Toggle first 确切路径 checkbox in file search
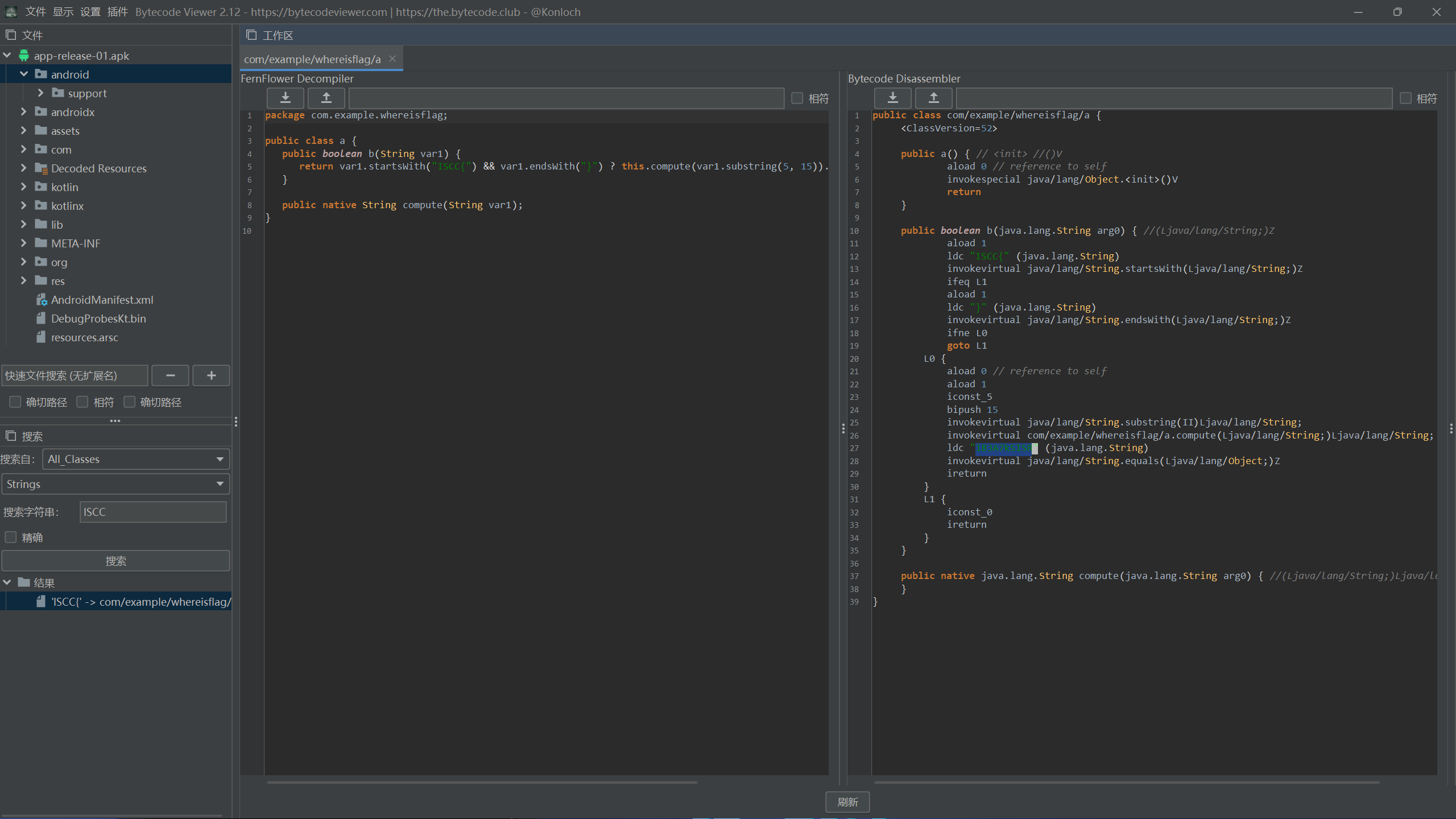The image size is (1456, 819). pos(15,402)
